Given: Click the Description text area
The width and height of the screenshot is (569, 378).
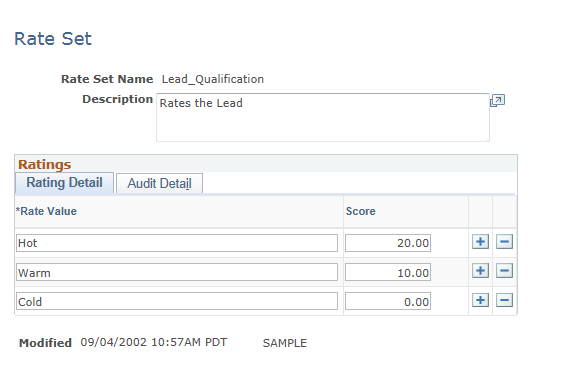Looking at the screenshot, I should 323,117.
